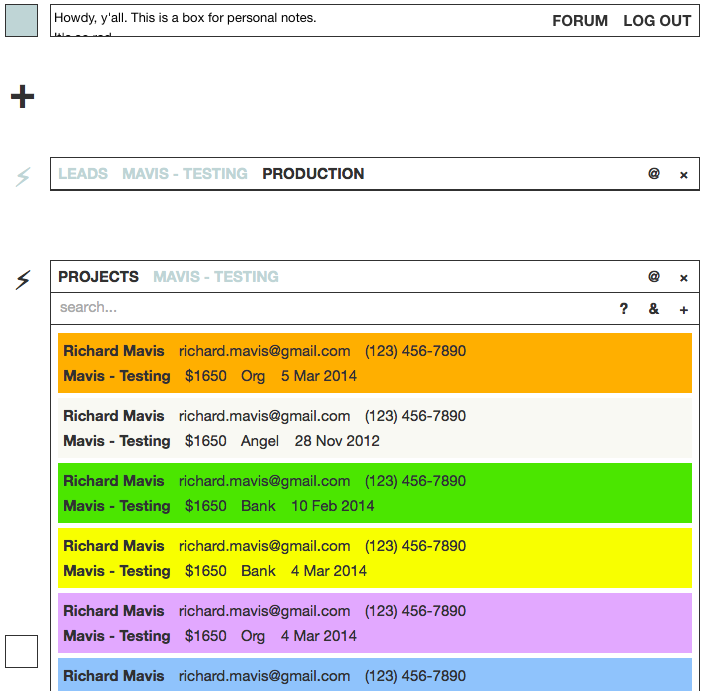
Task: Select the LEADS tab
Action: (83, 174)
